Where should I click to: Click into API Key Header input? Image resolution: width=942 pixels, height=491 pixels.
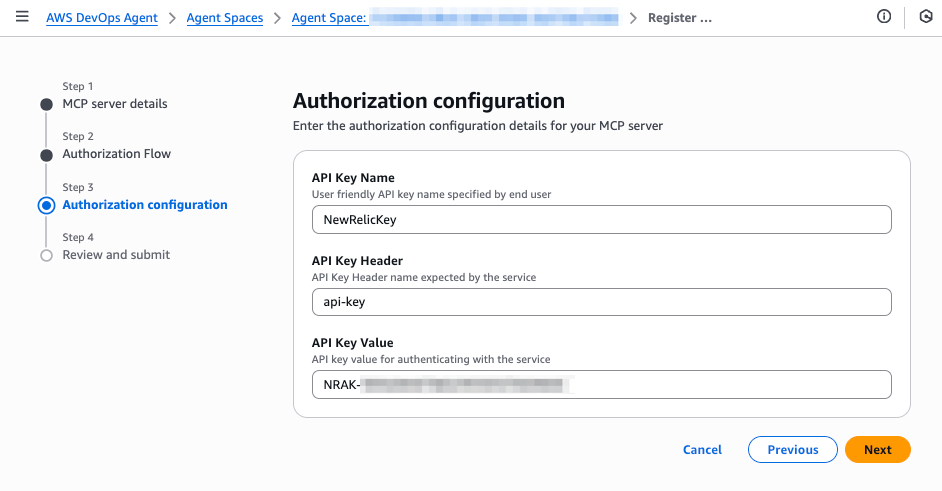click(x=601, y=302)
